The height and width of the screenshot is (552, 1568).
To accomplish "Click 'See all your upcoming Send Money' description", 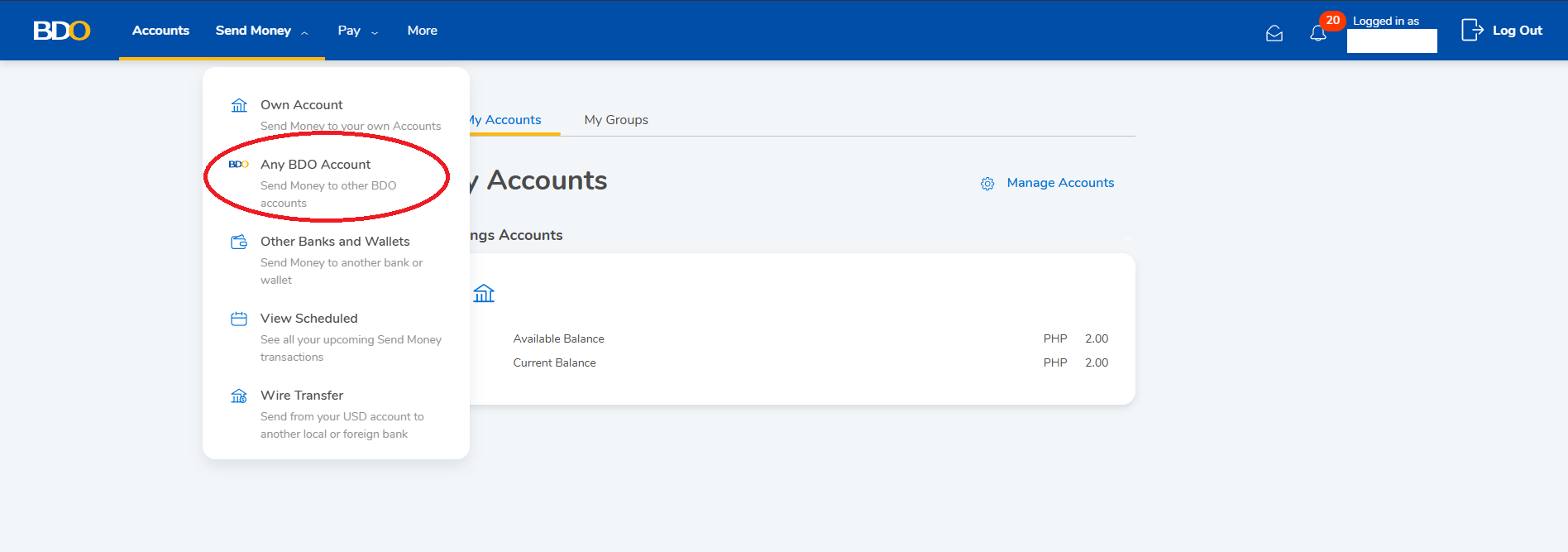I will coord(351,348).
